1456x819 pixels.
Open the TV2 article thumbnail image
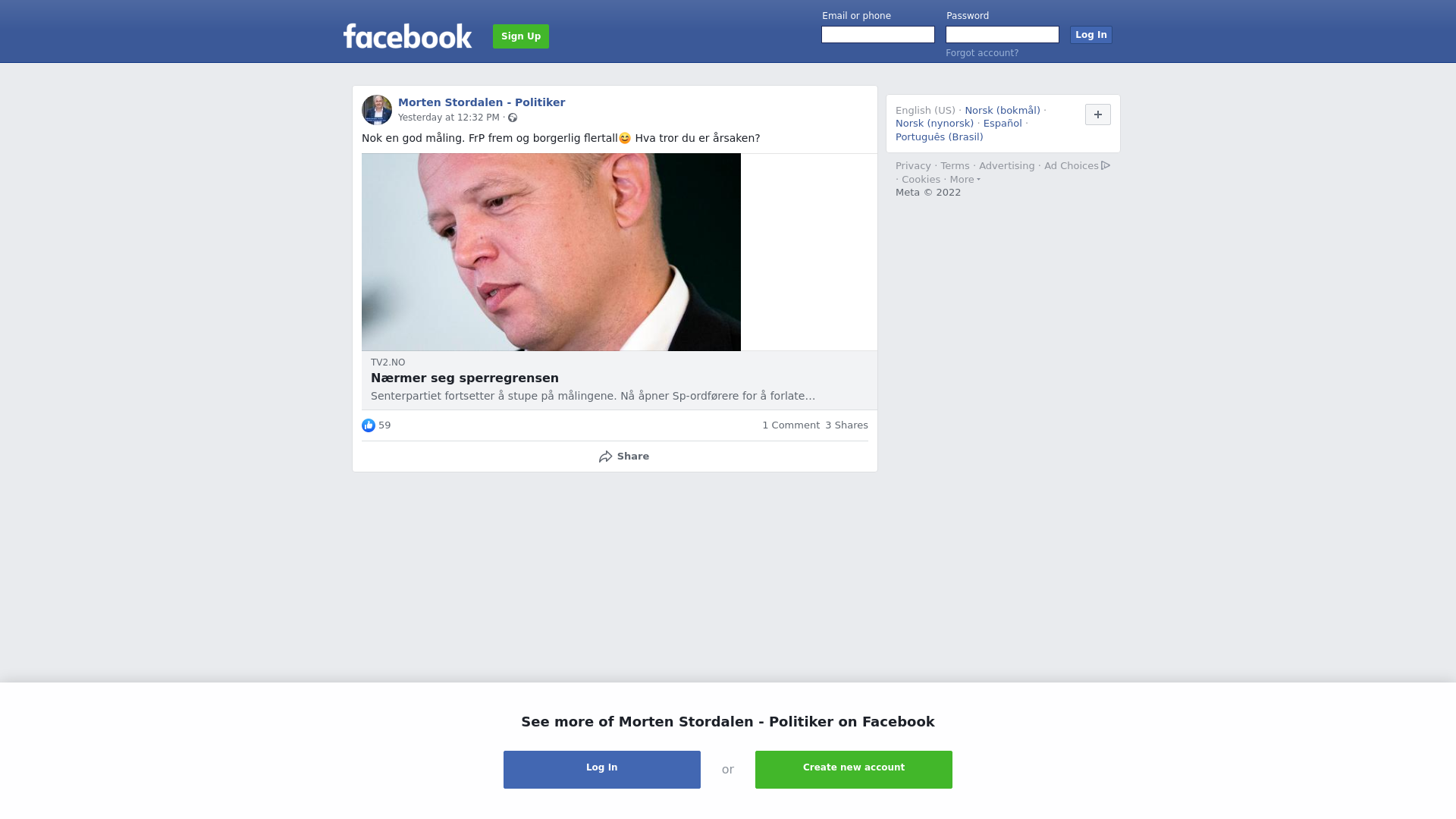551,252
